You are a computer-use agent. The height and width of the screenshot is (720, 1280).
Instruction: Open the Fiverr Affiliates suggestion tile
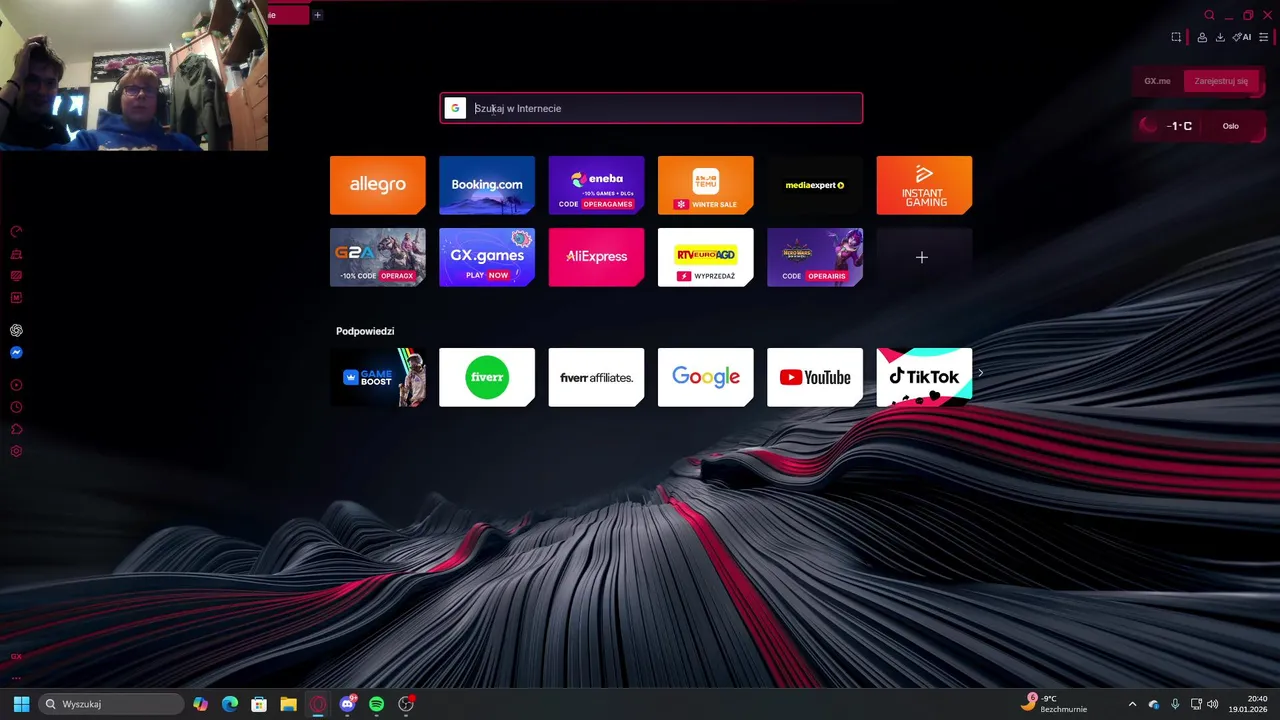596,377
